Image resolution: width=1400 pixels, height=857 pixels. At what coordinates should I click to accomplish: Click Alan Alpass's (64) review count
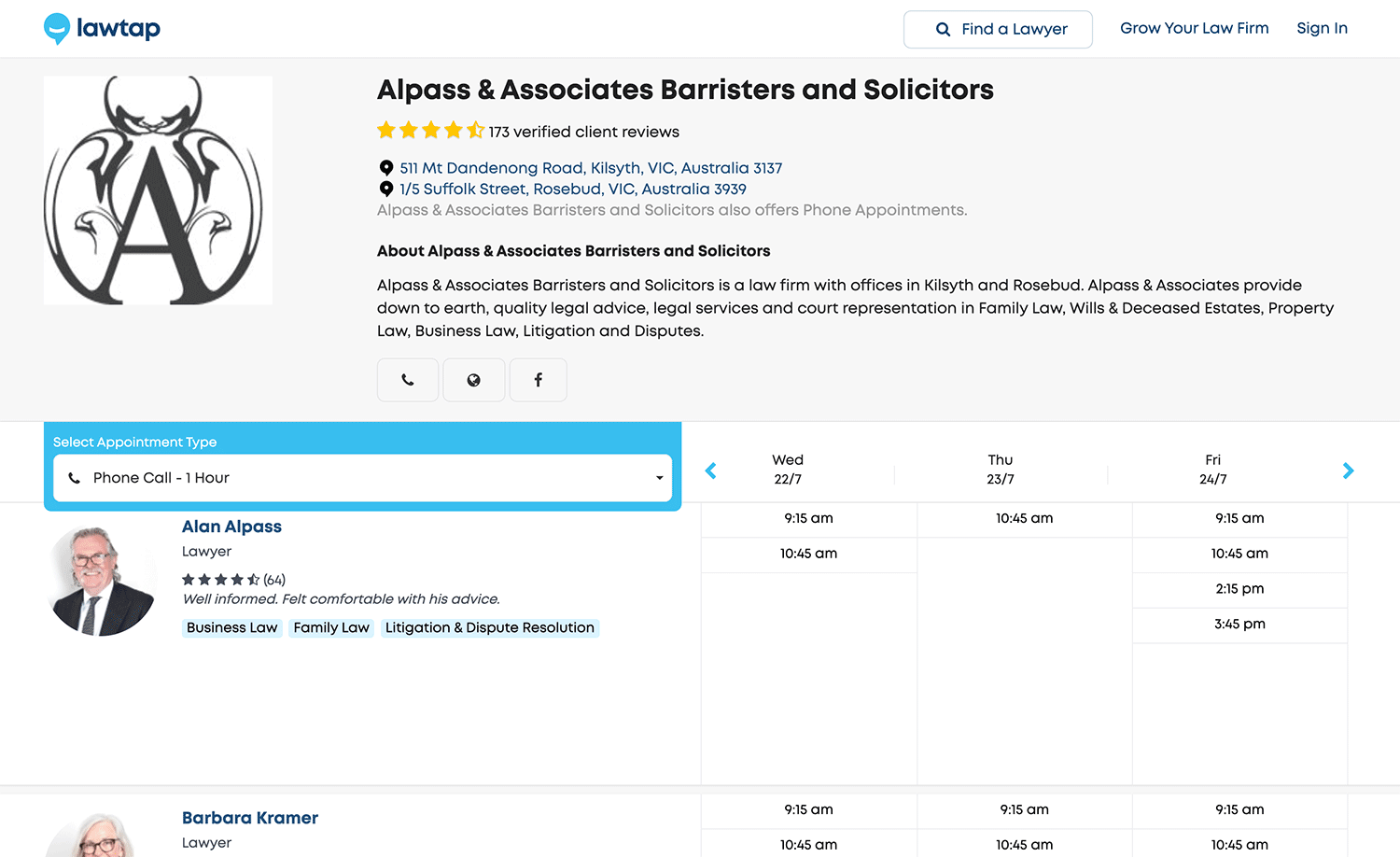point(274,580)
